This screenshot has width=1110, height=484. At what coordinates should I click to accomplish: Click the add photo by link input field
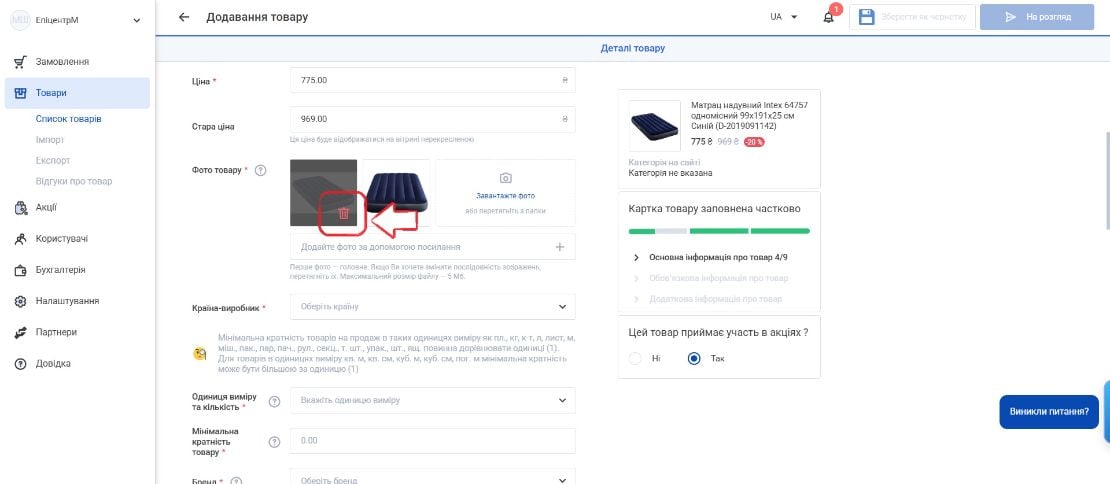pos(433,247)
